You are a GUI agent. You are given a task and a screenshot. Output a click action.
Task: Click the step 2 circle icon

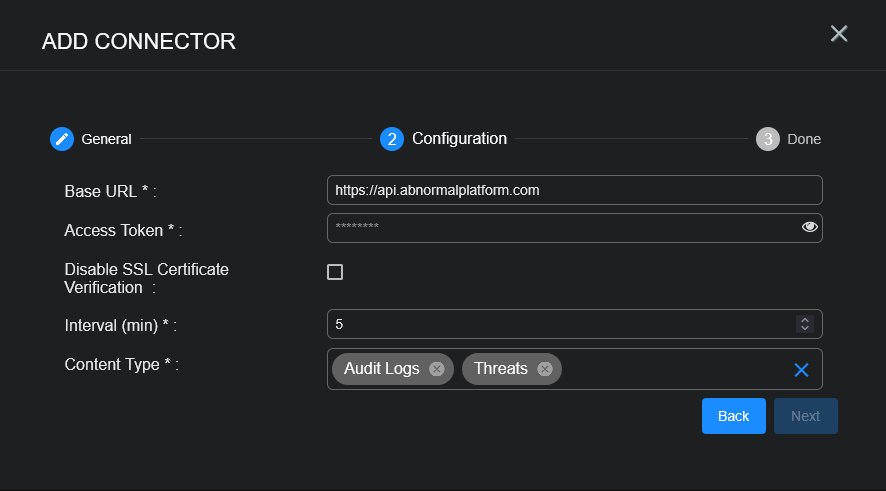click(392, 139)
